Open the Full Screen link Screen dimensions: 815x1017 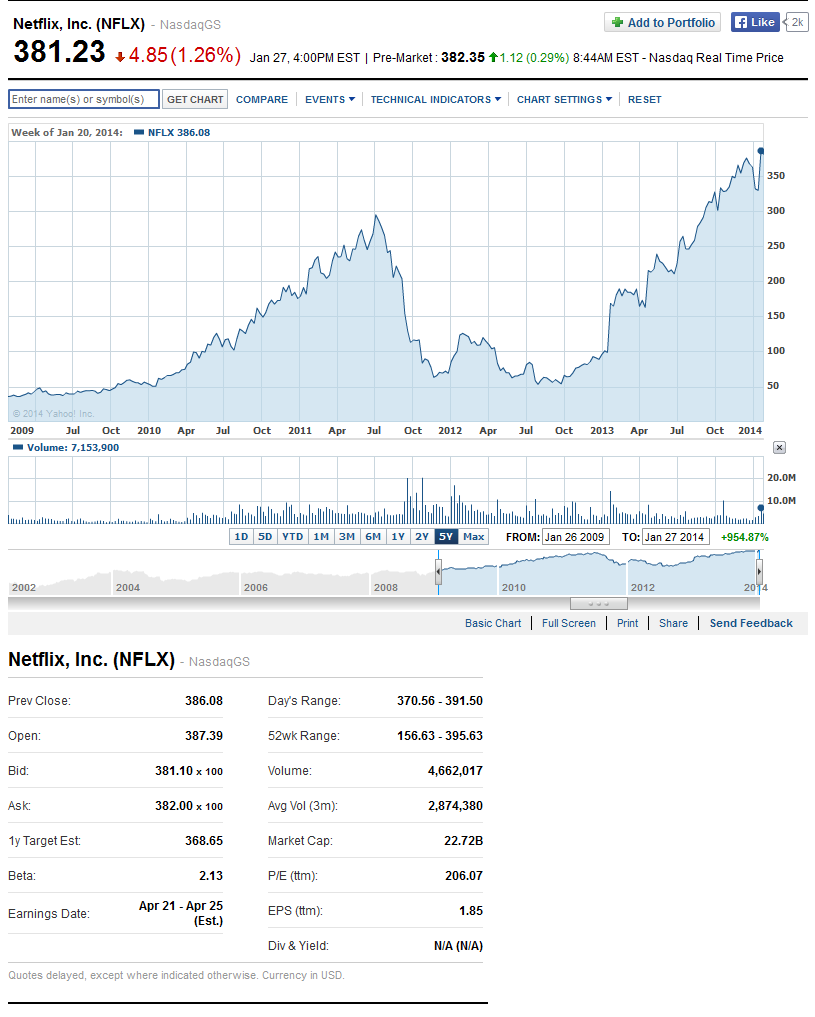pyautogui.click(x=569, y=623)
